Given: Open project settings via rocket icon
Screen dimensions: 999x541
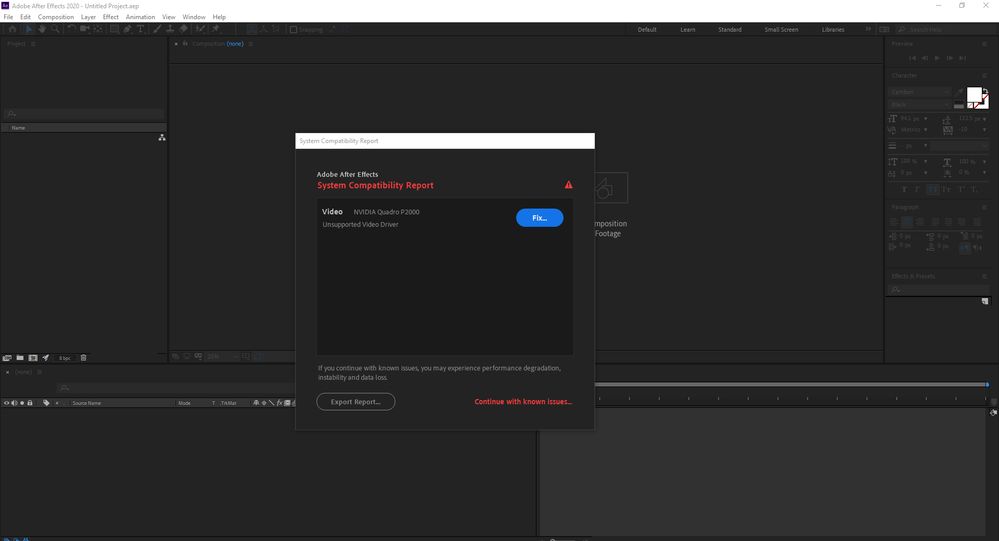Looking at the screenshot, I should click(45, 358).
